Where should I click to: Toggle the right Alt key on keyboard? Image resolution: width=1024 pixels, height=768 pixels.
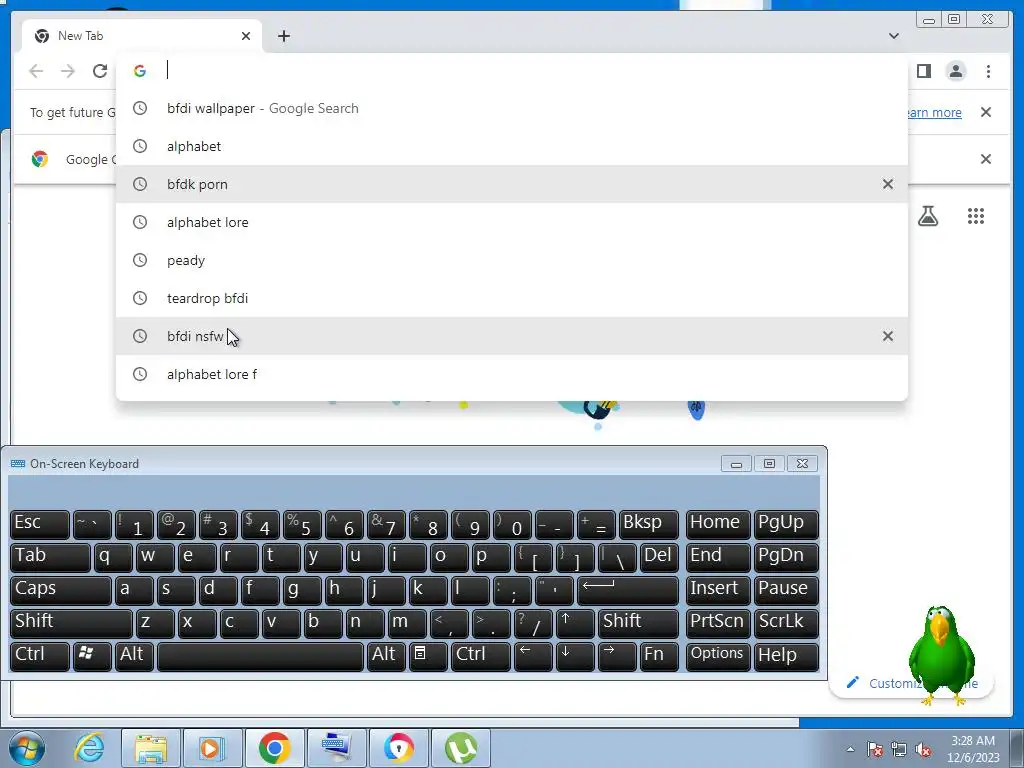(386, 656)
